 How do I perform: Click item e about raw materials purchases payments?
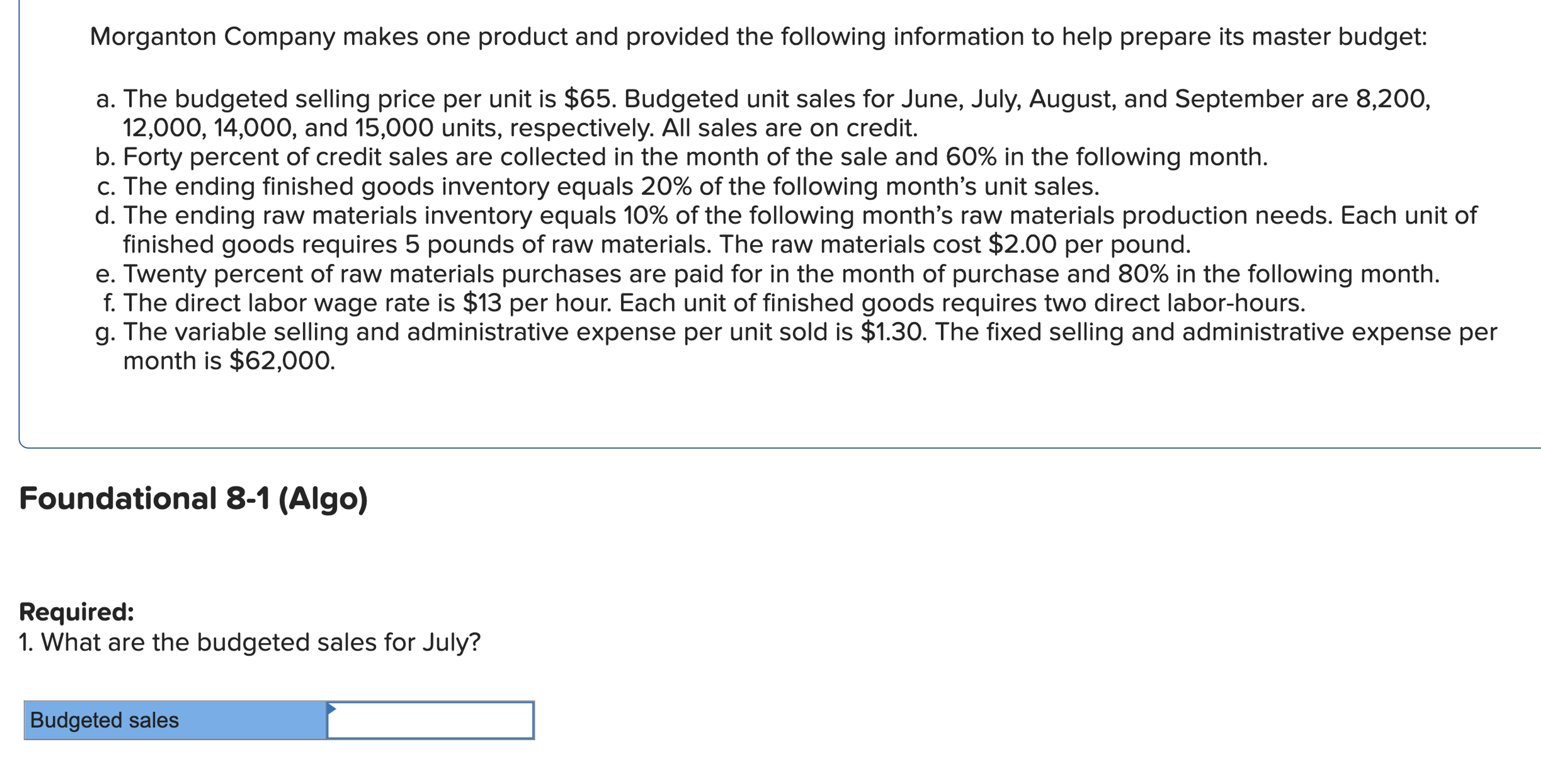767,275
